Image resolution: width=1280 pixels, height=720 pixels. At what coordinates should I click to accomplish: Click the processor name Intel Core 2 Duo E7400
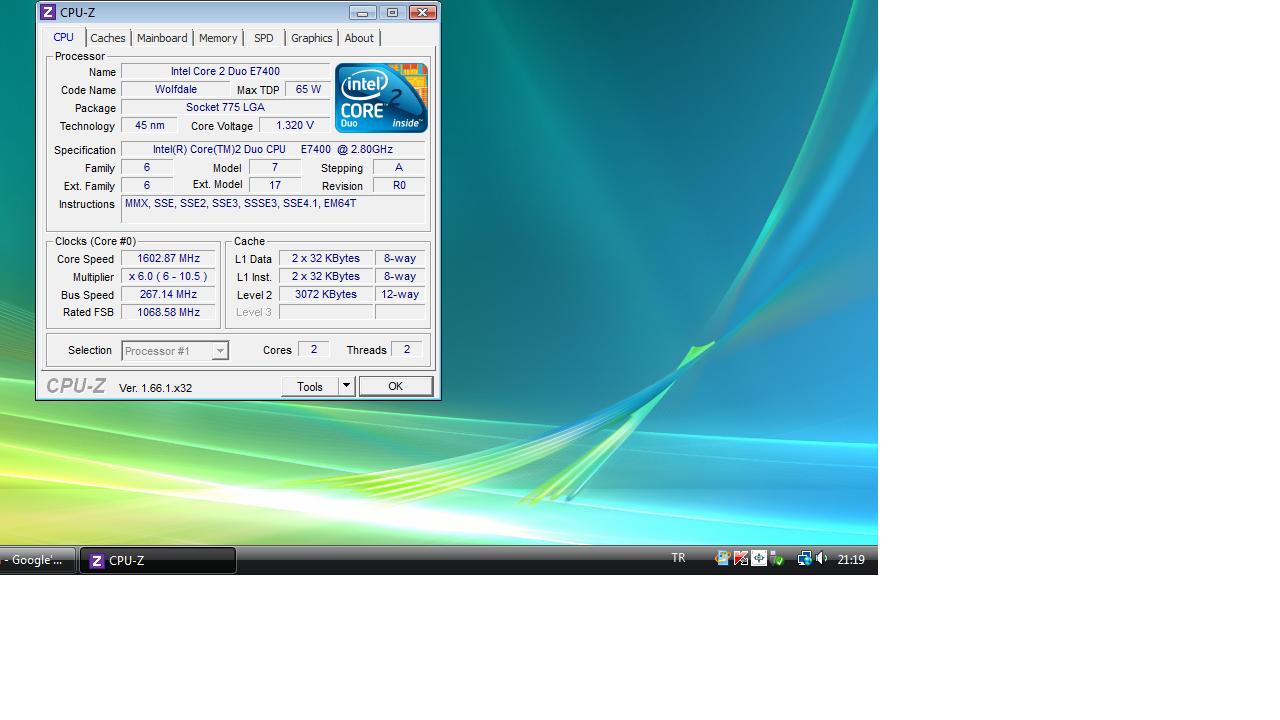(x=225, y=72)
